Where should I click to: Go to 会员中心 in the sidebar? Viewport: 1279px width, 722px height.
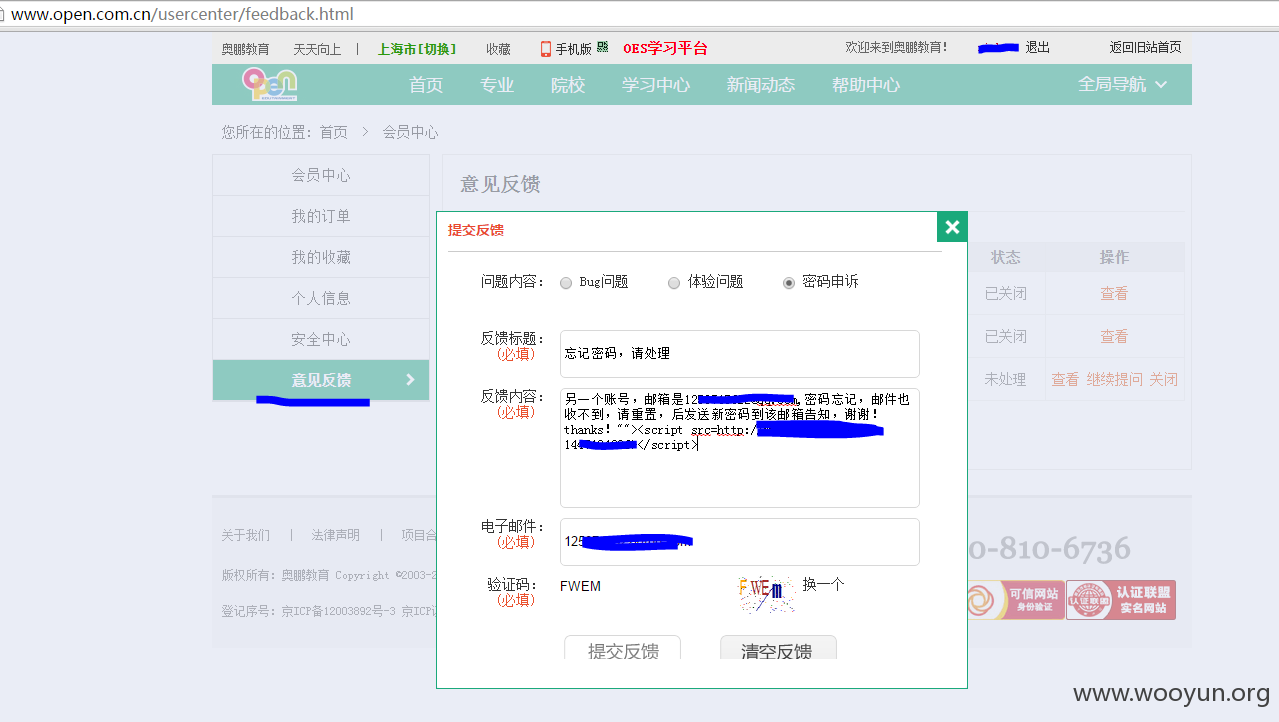321,175
